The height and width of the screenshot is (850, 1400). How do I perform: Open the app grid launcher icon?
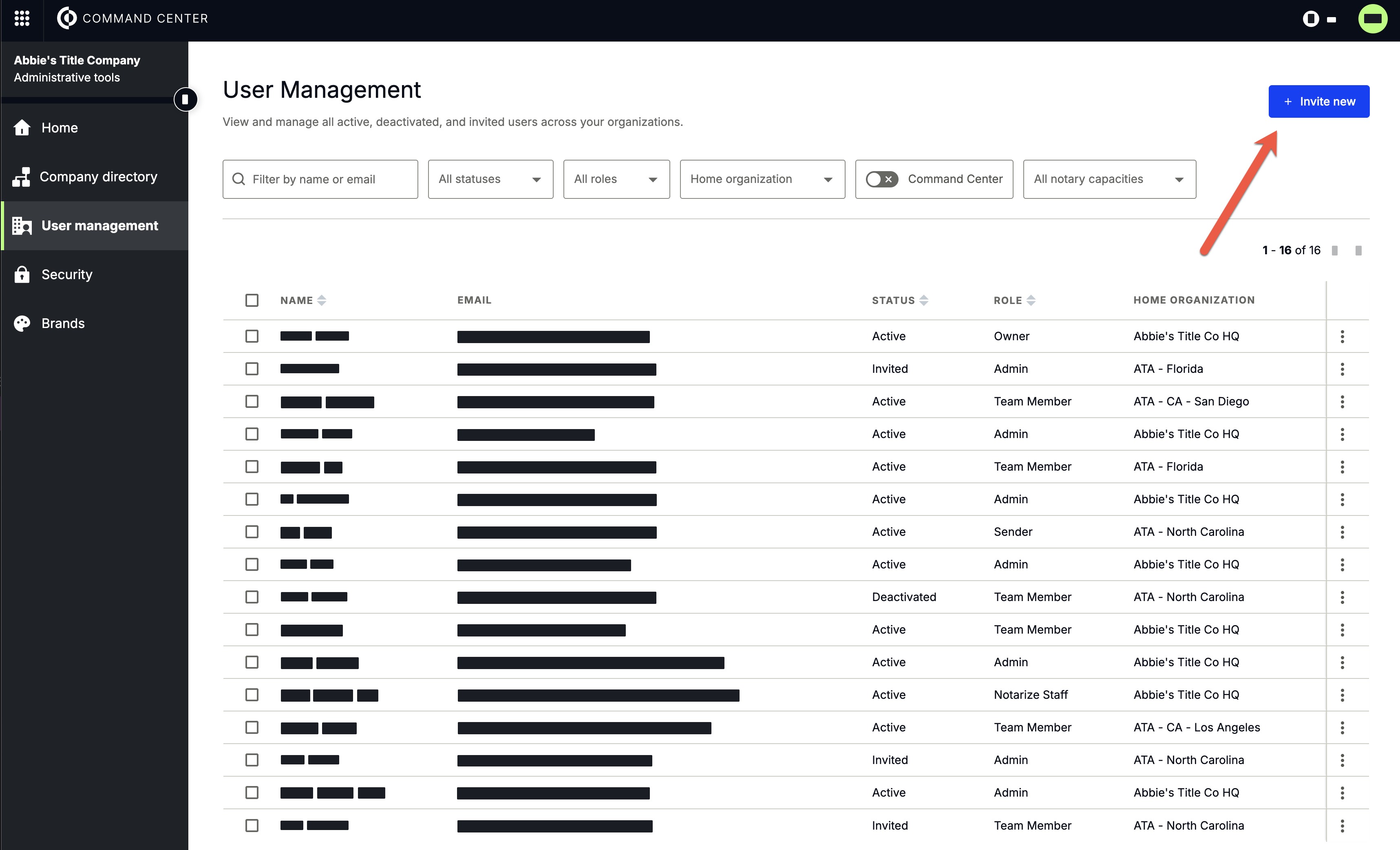(x=22, y=18)
